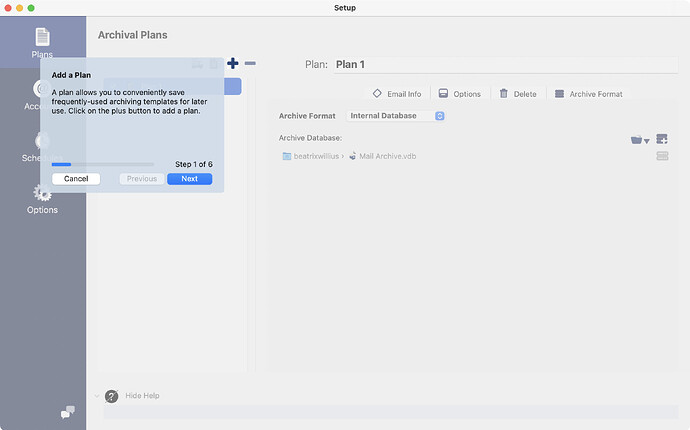This screenshot has width=690, height=430.
Task: Click the Mail Archive.vdb file icon
Action: tap(352, 156)
